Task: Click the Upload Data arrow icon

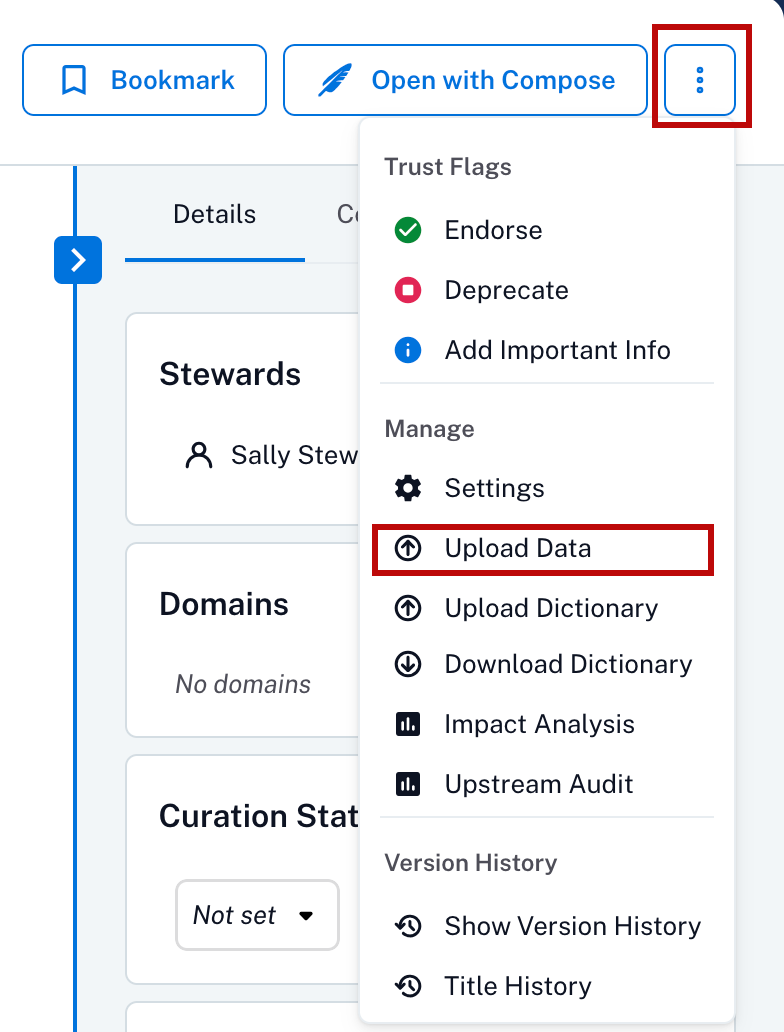Action: (407, 548)
